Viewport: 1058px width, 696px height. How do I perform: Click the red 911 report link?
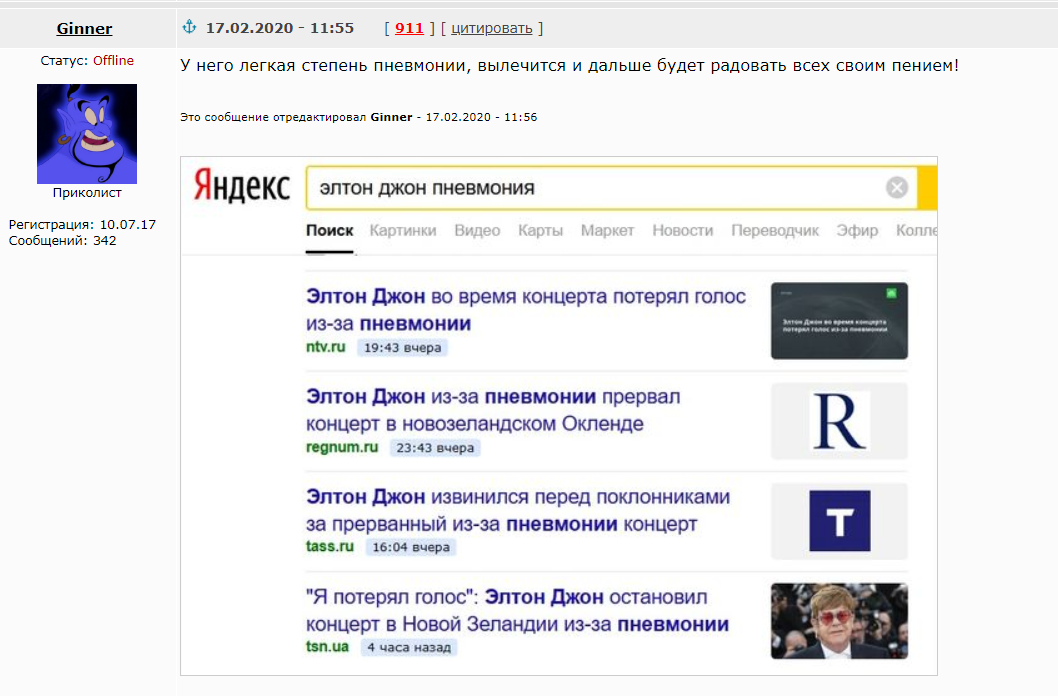coord(409,28)
